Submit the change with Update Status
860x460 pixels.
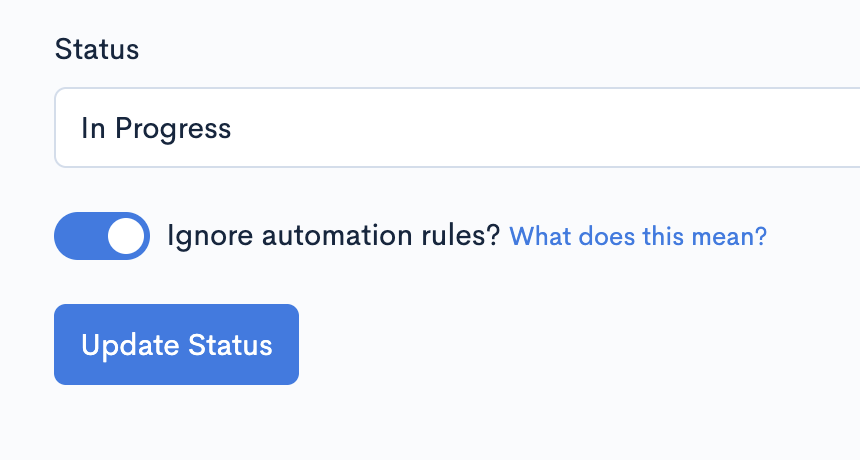point(176,344)
